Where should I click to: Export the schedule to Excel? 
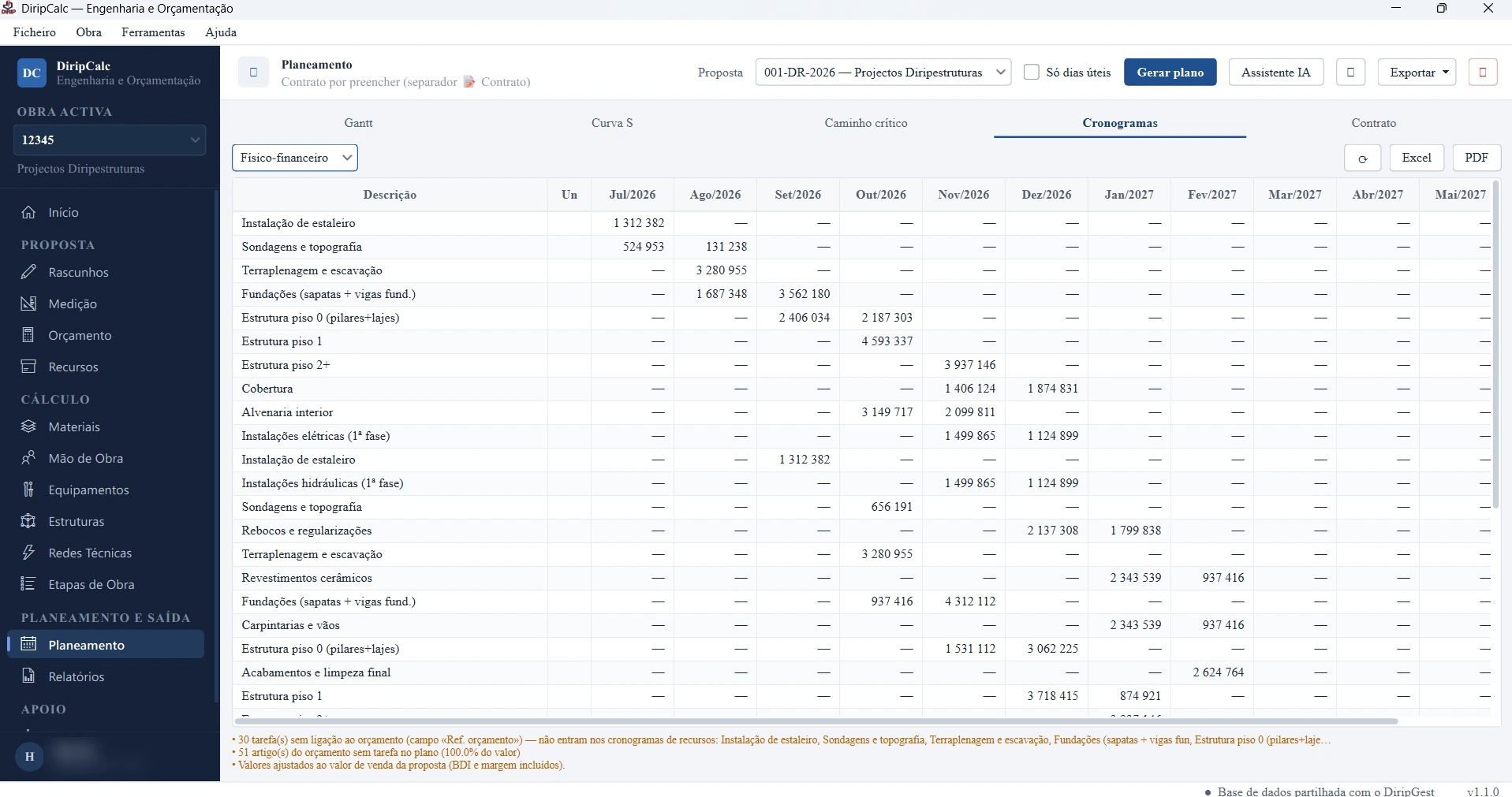[x=1417, y=158]
